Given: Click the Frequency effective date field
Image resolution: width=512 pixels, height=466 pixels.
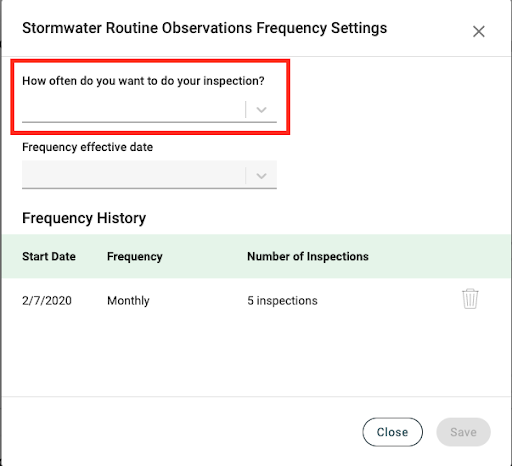Looking at the screenshot, I should point(149,175).
